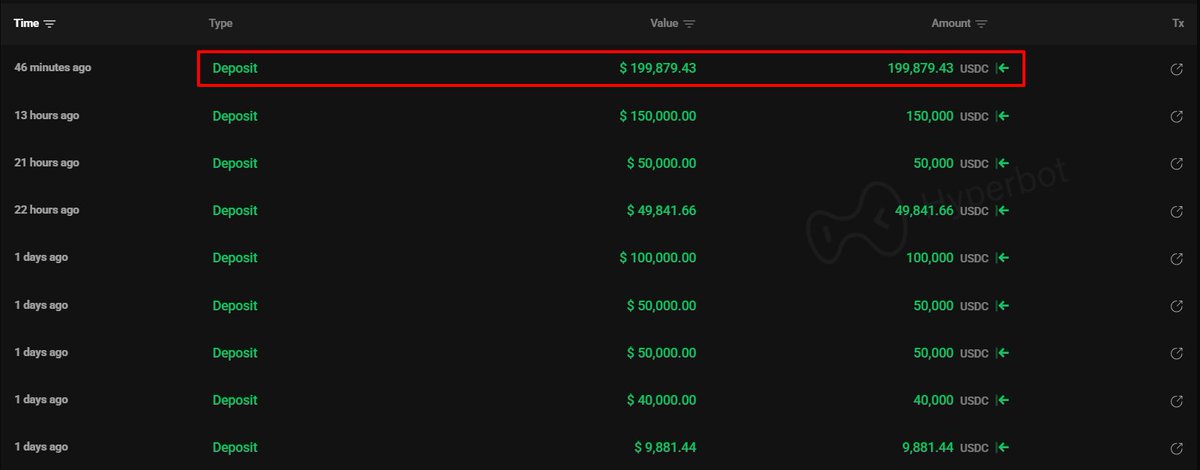The image size is (1200, 470).
Task: Click the Type column header
Action: point(220,23)
